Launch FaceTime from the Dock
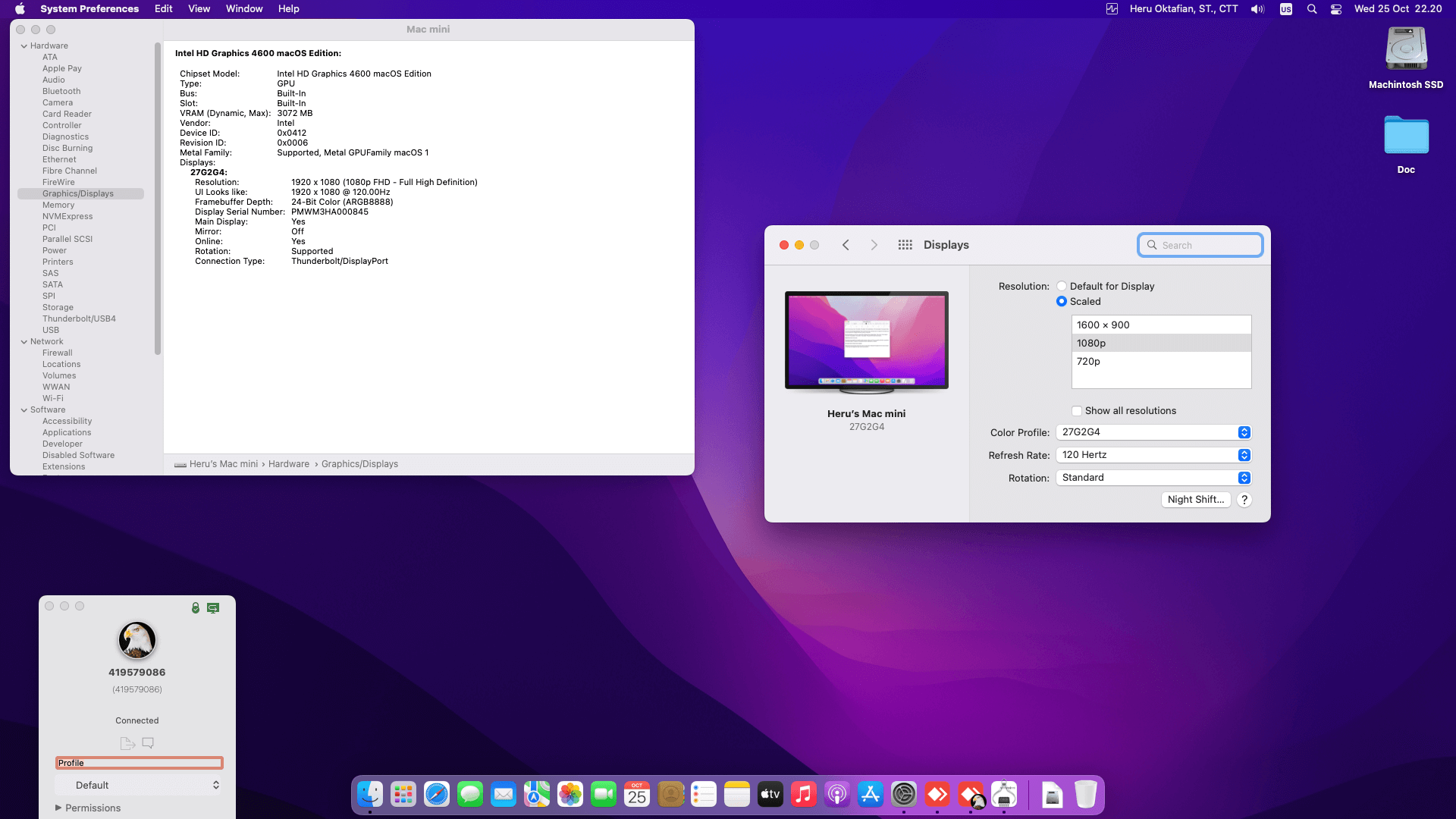Image resolution: width=1456 pixels, height=819 pixels. pos(604,794)
